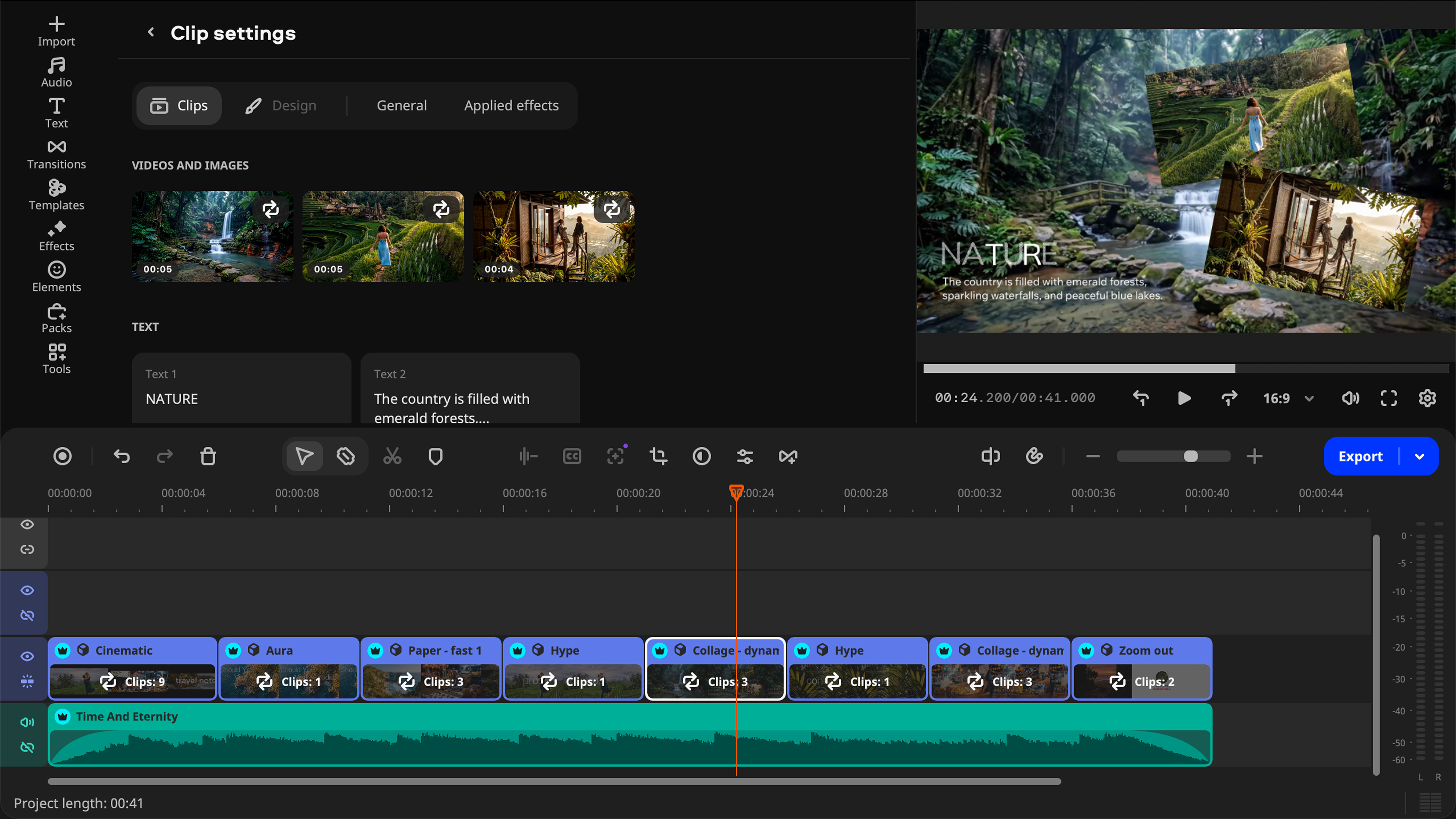
Task: Open the motion tracking tool
Action: pos(615,456)
